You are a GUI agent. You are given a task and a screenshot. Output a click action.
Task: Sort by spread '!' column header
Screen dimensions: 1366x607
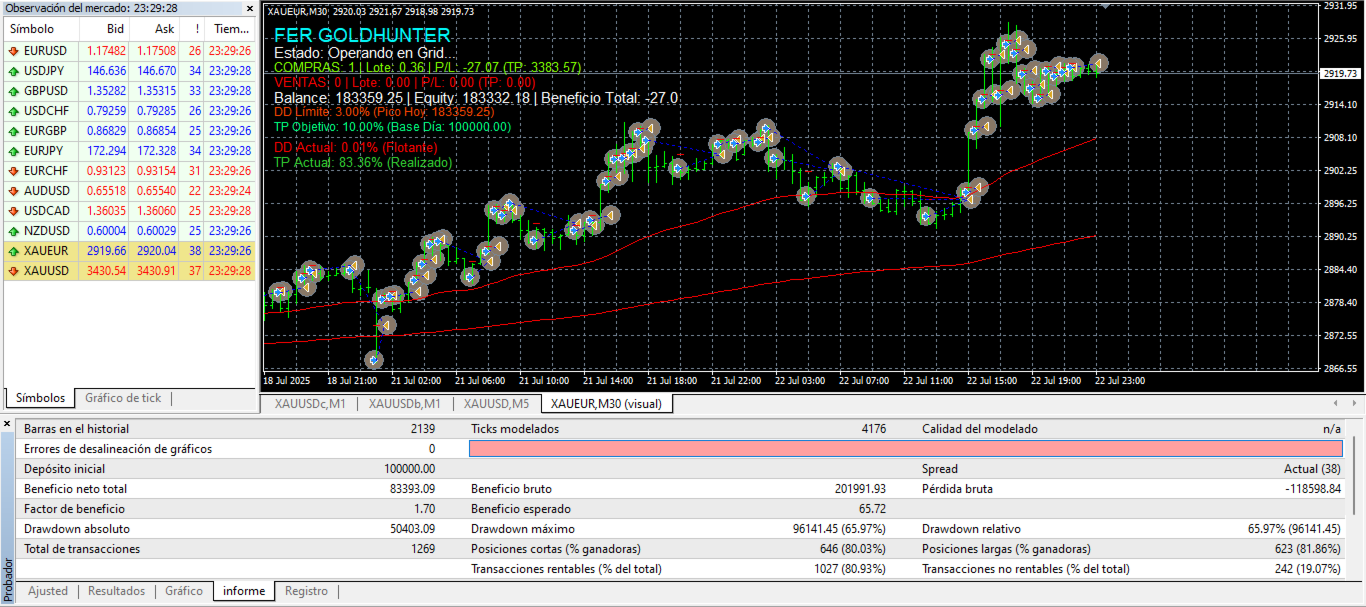point(193,29)
